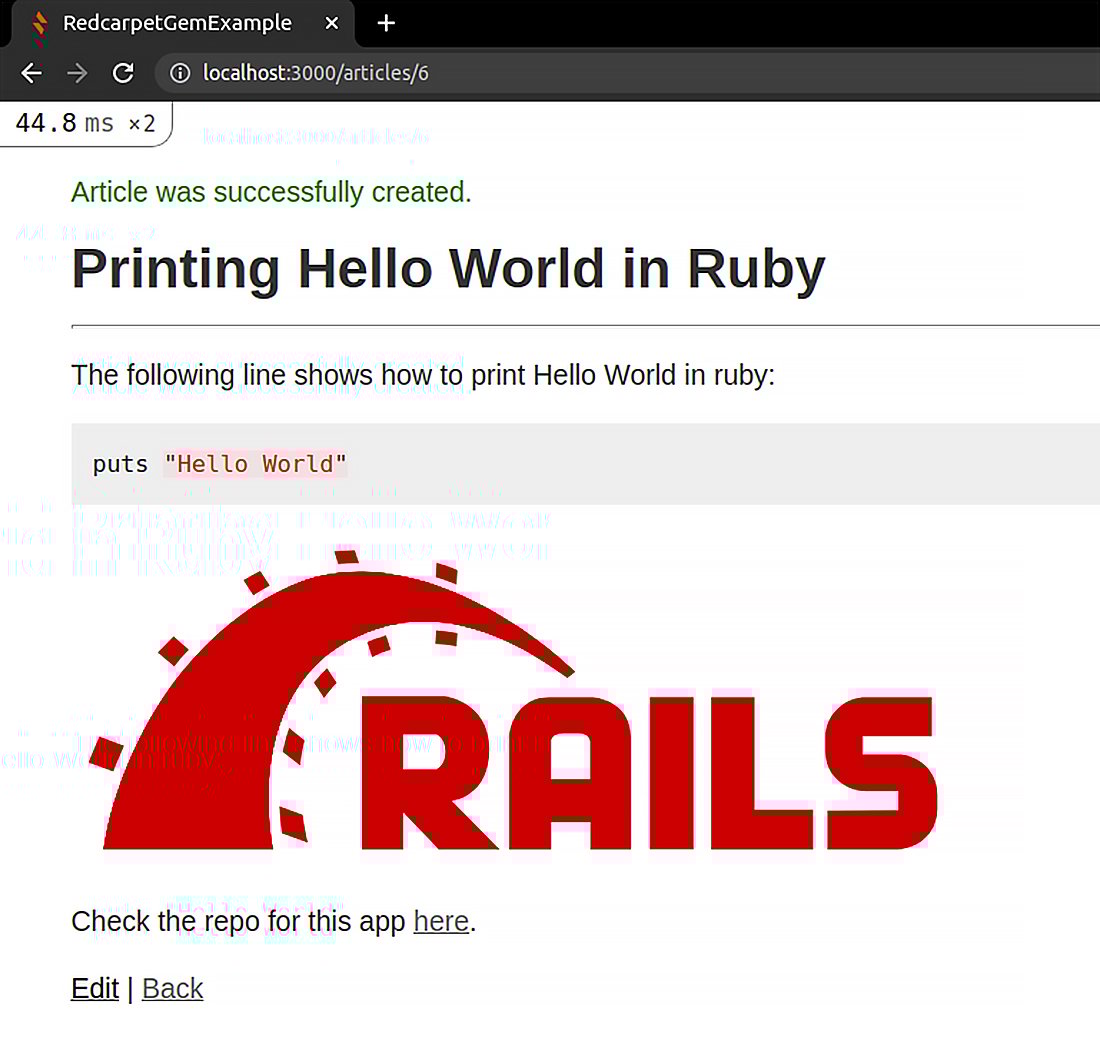
Task: Go to the Back link
Action: coord(173,989)
